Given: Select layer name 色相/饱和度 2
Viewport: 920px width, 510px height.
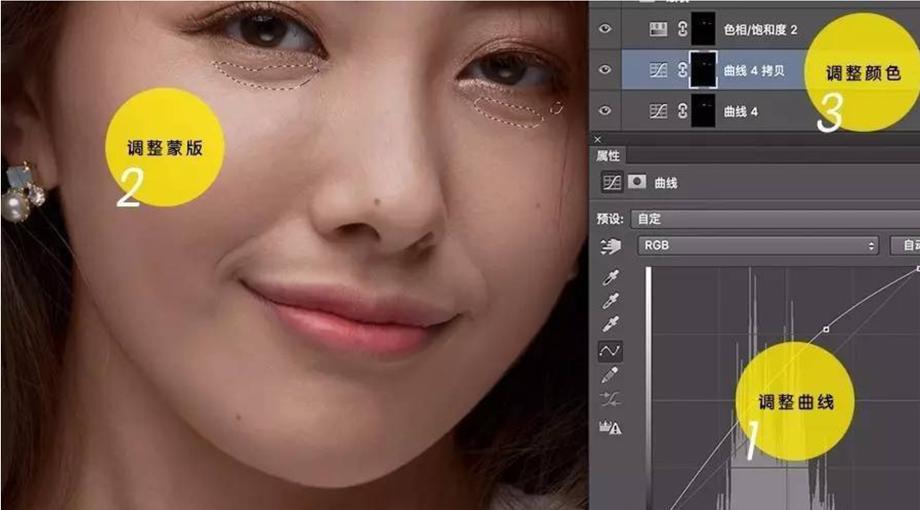Looking at the screenshot, I should click(x=760, y=29).
